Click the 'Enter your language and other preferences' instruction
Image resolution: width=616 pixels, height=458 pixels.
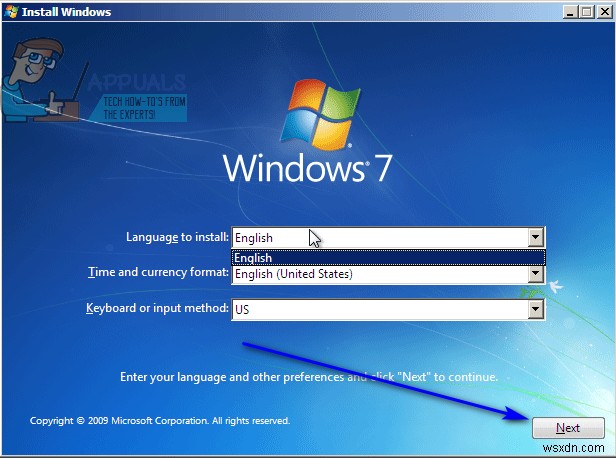click(x=309, y=377)
